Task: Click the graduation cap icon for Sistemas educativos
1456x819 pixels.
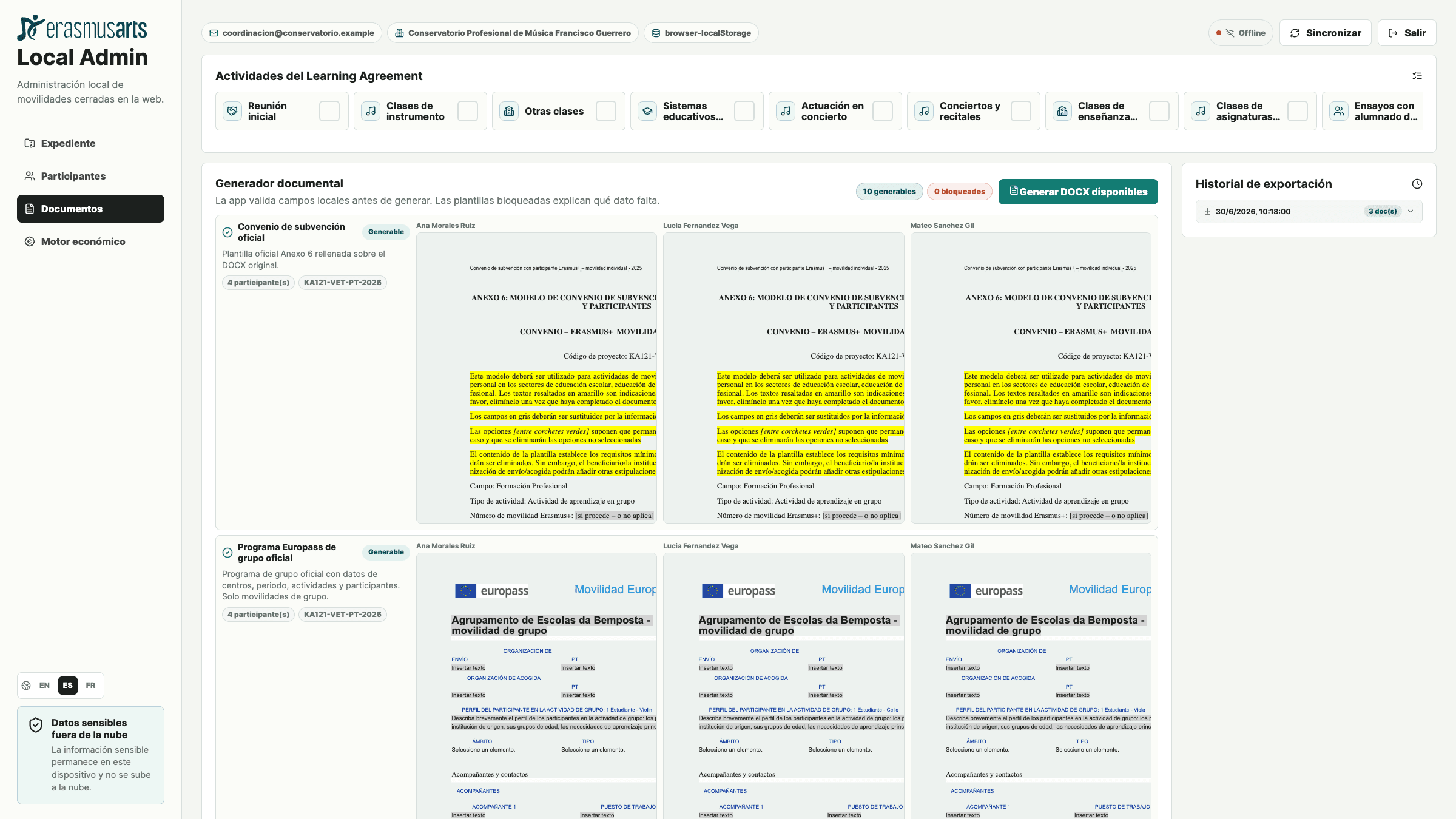Action: [x=647, y=111]
